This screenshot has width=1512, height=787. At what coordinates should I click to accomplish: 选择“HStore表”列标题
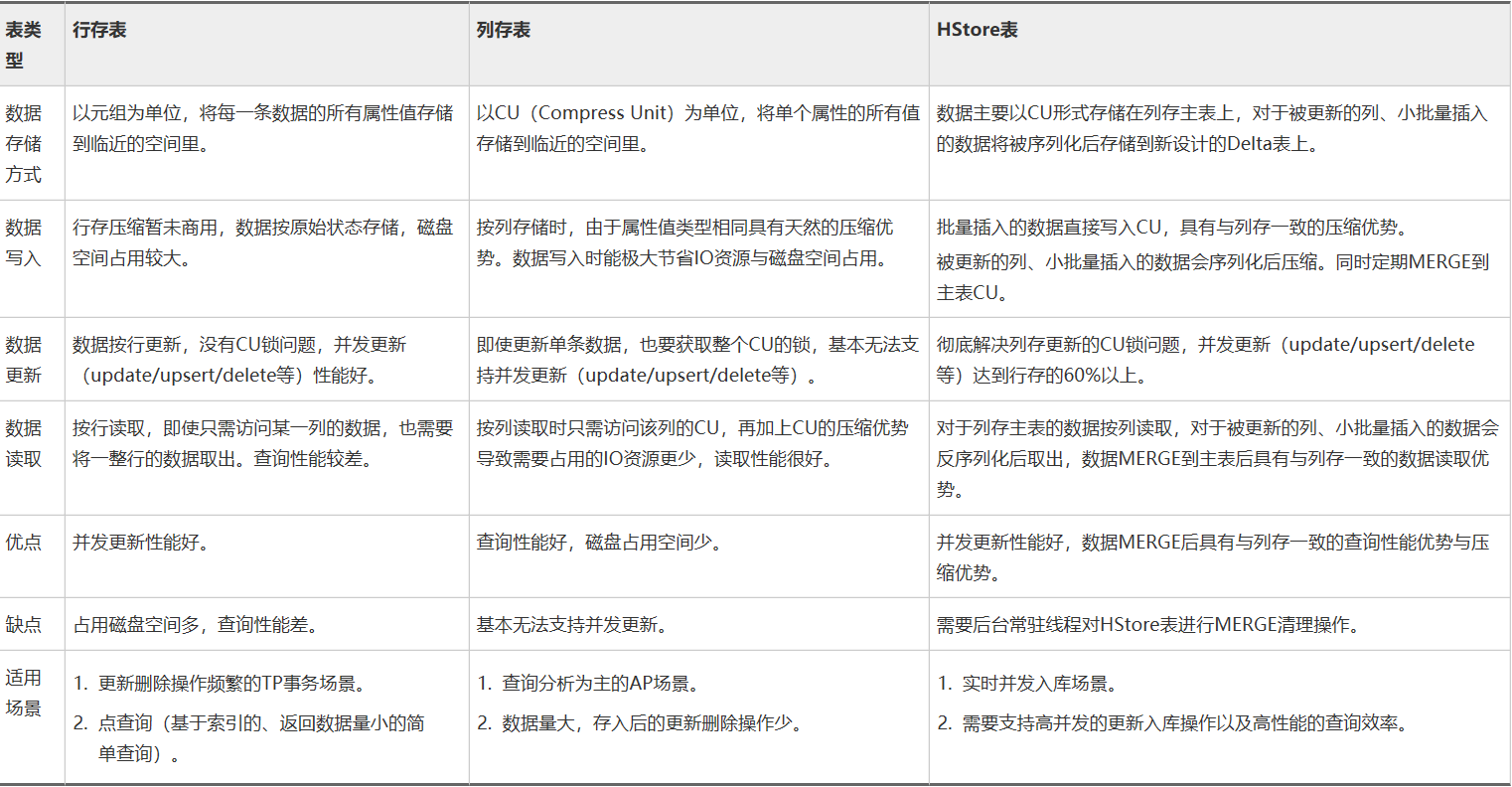pyautogui.click(x=973, y=30)
